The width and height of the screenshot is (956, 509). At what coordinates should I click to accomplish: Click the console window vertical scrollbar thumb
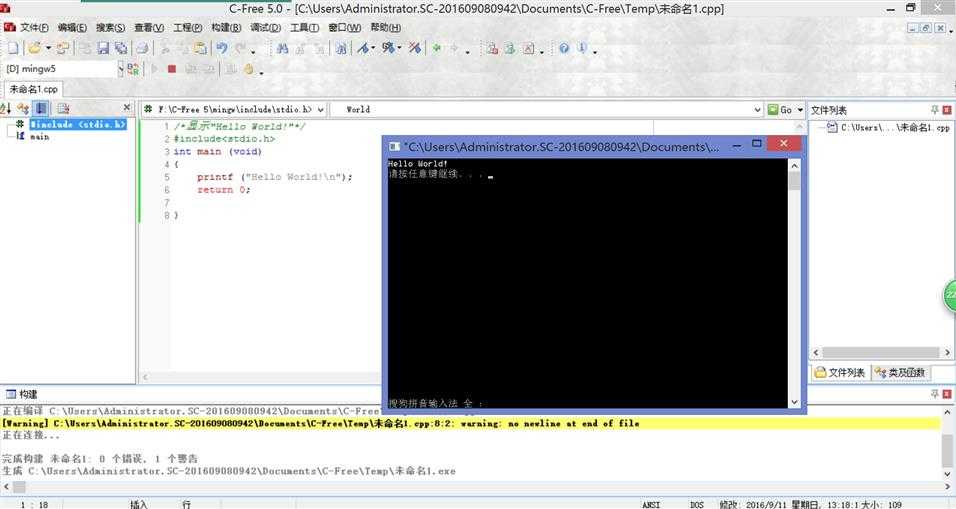click(x=794, y=181)
